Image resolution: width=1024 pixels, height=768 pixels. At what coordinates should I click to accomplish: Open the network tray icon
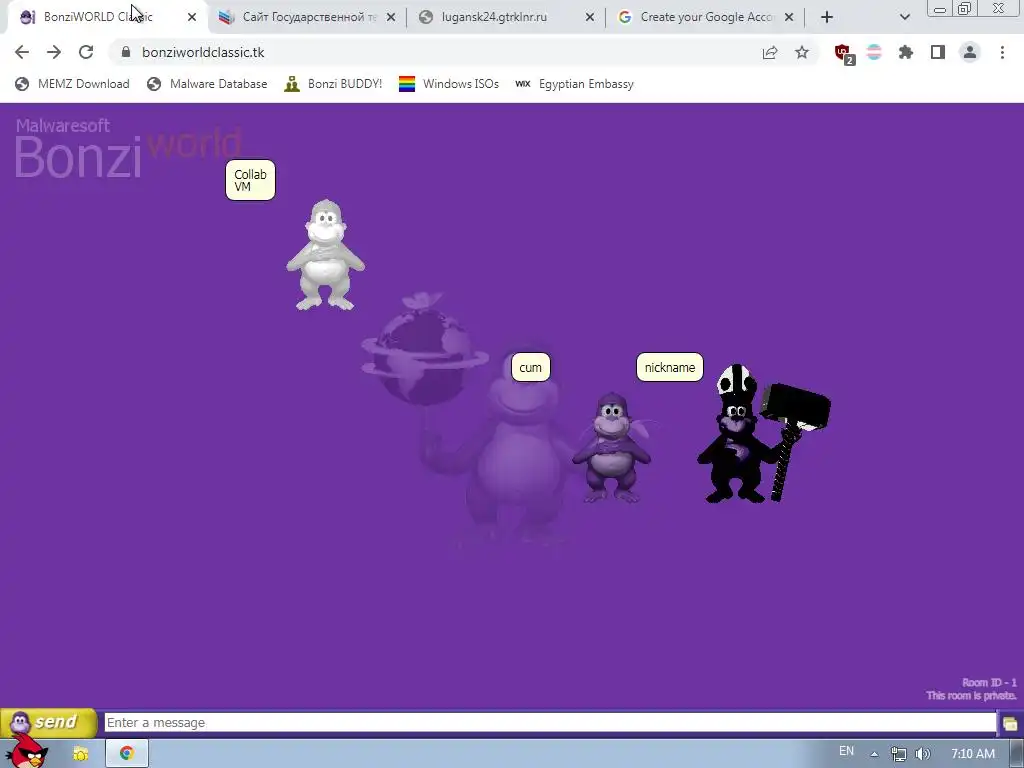899,754
